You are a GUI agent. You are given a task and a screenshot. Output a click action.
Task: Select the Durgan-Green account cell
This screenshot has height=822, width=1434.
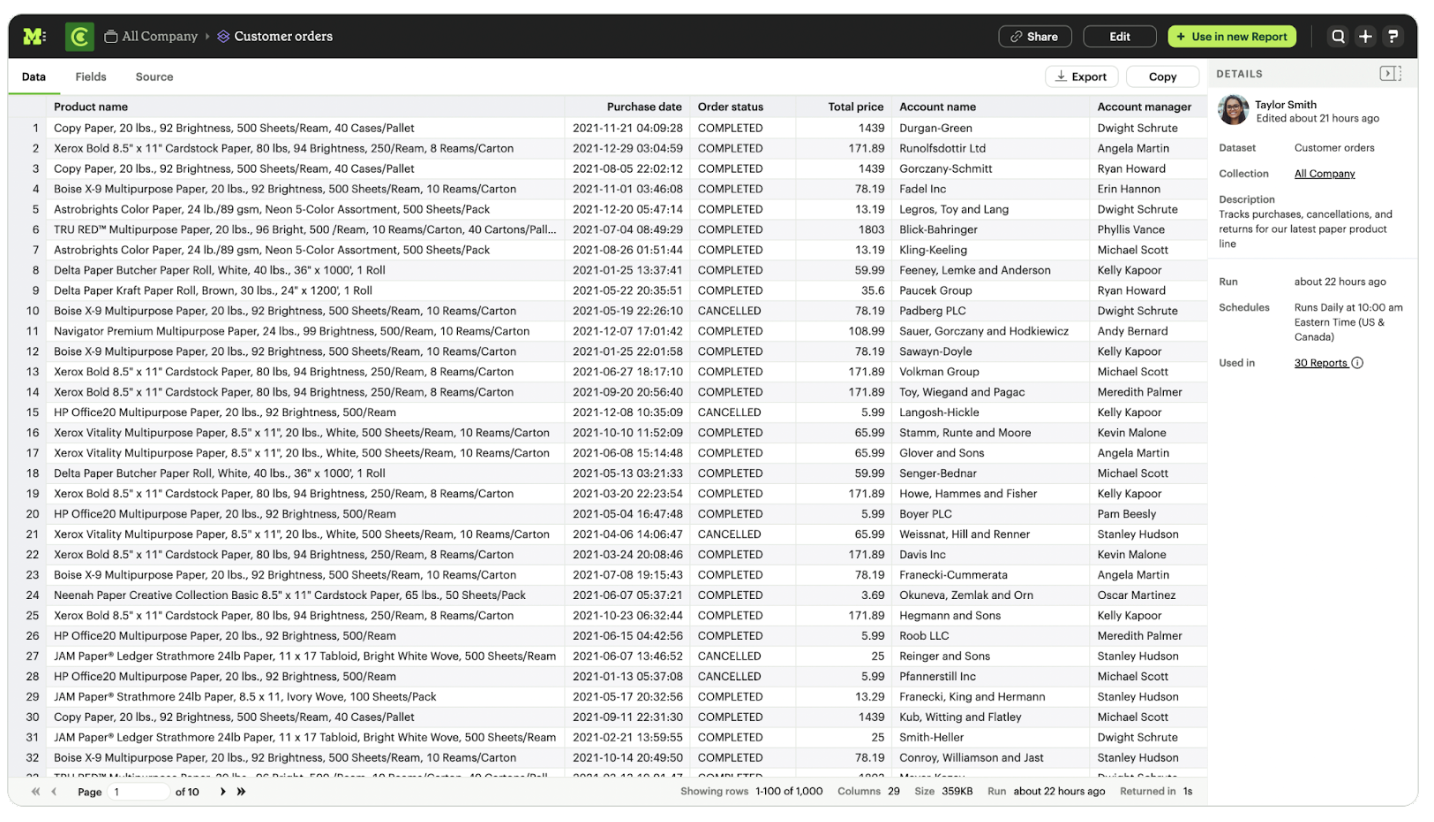pyautogui.click(x=990, y=128)
